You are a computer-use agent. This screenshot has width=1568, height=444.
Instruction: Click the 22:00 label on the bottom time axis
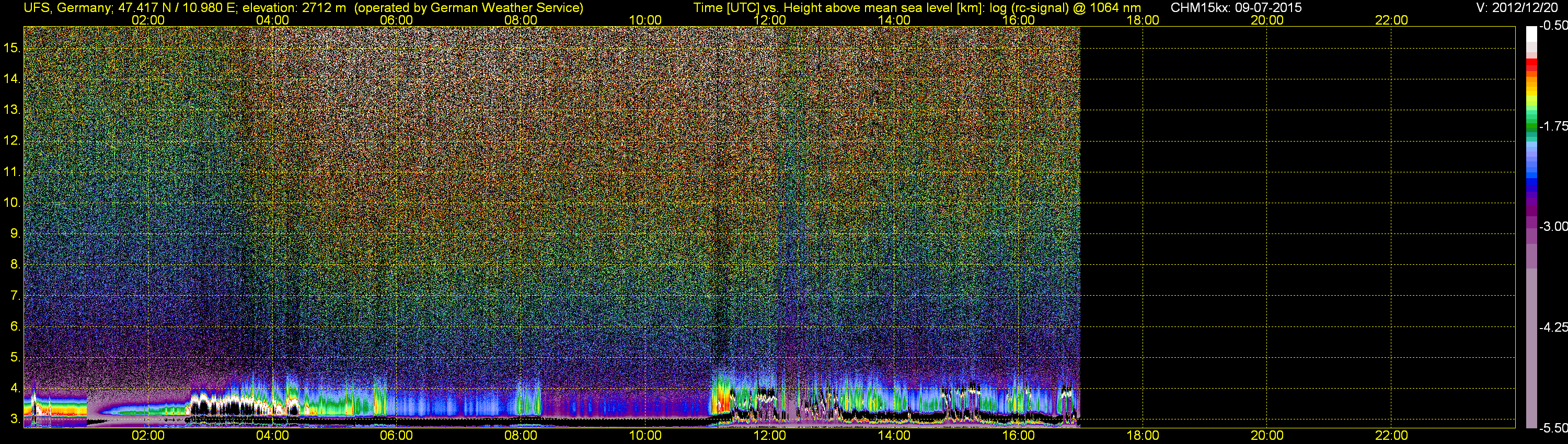pyautogui.click(x=1391, y=436)
